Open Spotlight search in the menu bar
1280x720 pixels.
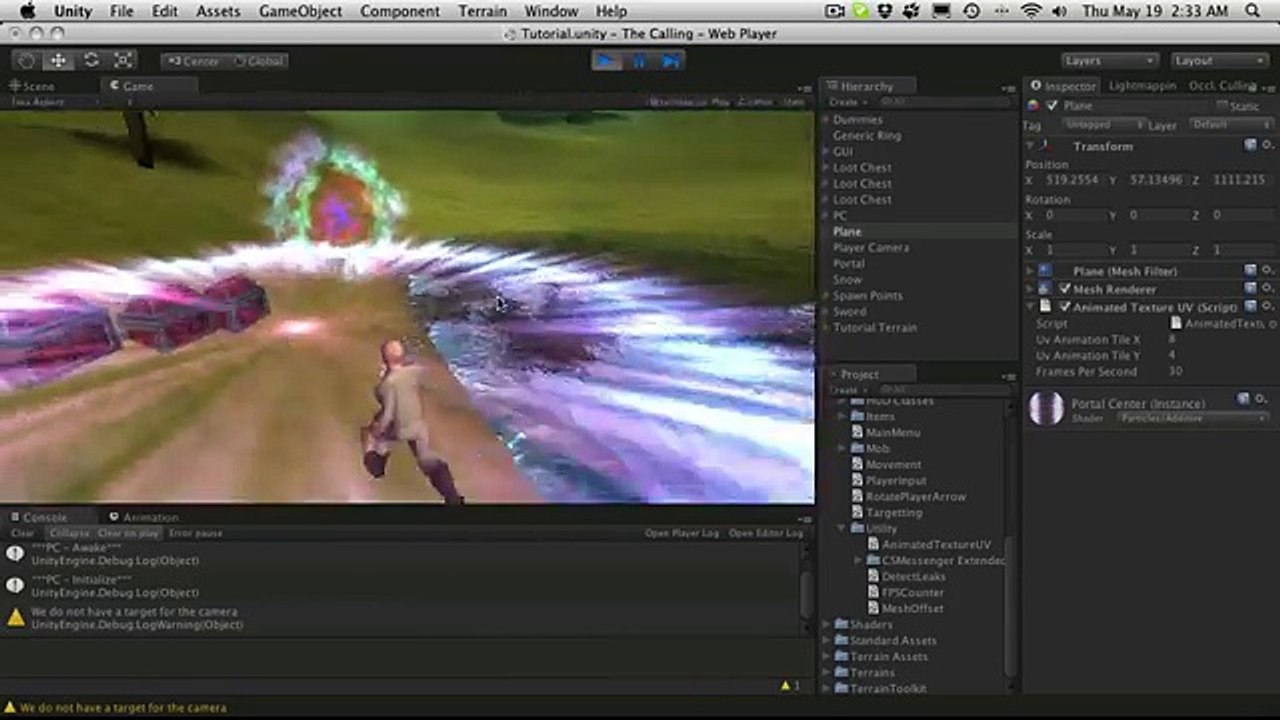point(1254,11)
